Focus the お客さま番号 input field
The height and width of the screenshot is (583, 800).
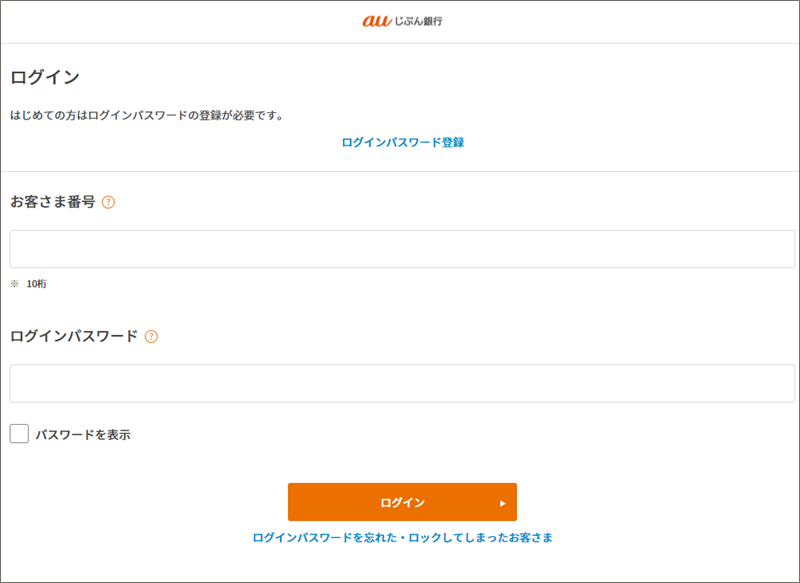402,249
